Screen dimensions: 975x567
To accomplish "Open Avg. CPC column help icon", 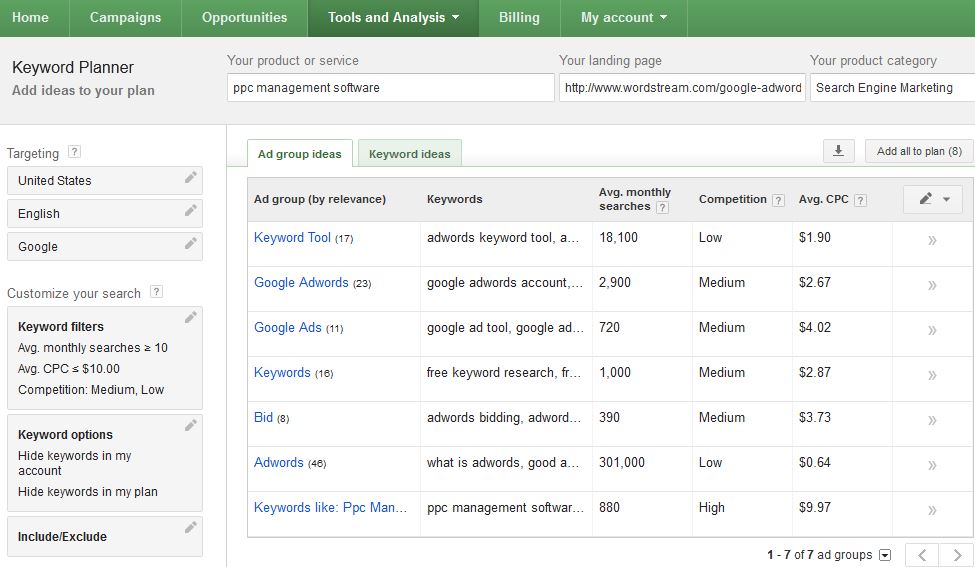I will point(861,200).
